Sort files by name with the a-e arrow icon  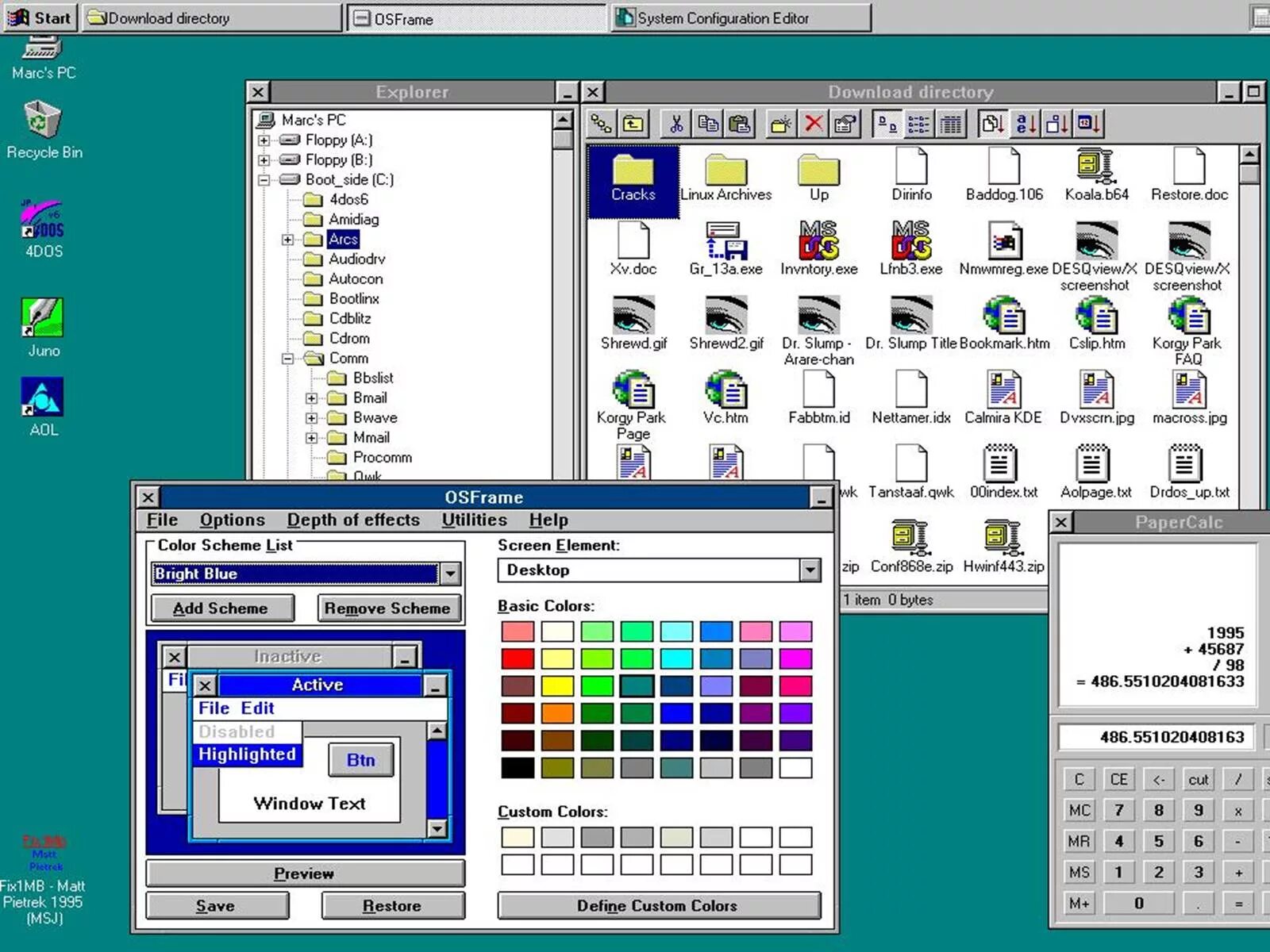click(1025, 124)
